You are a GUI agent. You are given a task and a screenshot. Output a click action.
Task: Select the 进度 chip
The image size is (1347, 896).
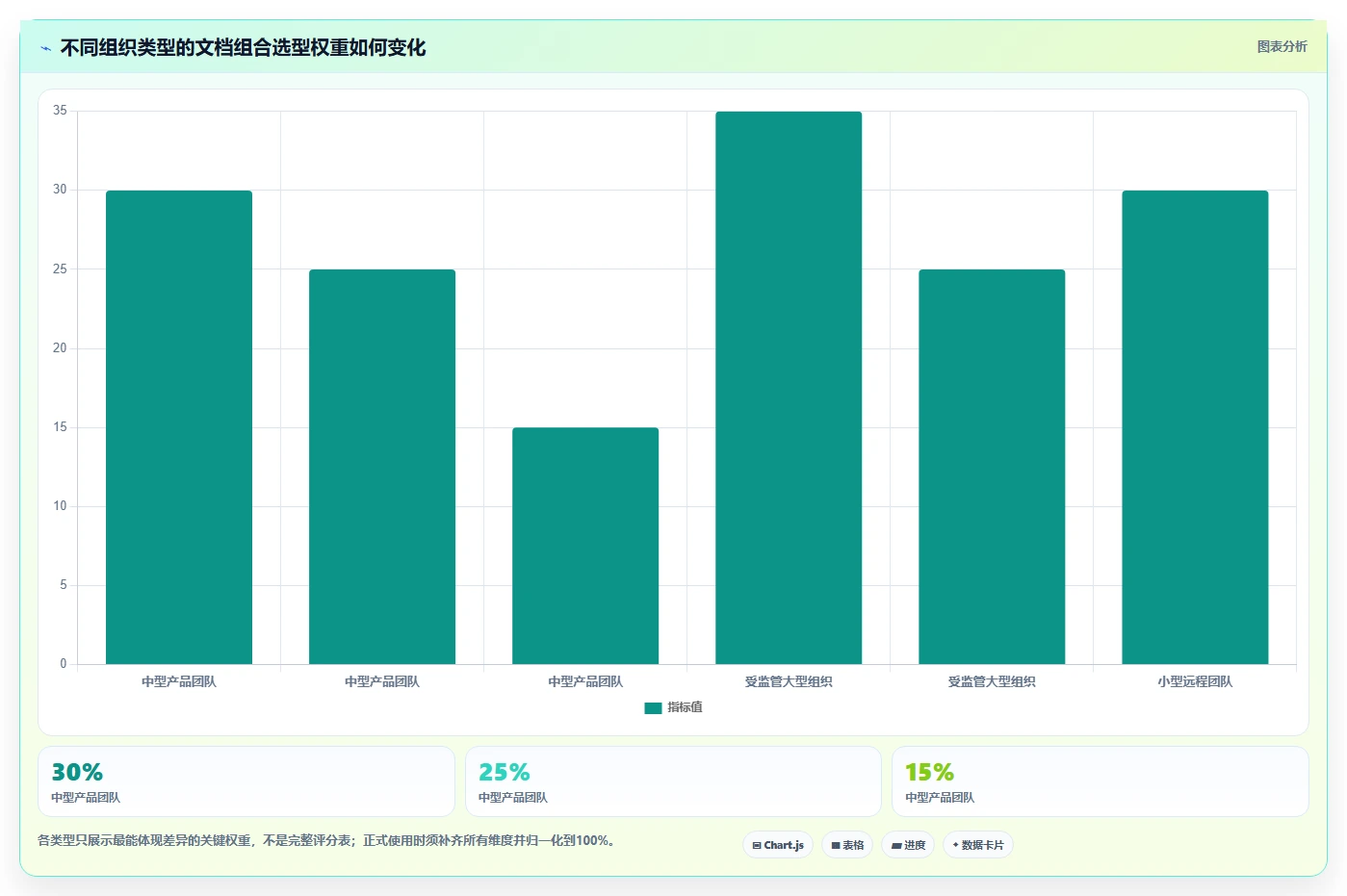pyautogui.click(x=908, y=845)
